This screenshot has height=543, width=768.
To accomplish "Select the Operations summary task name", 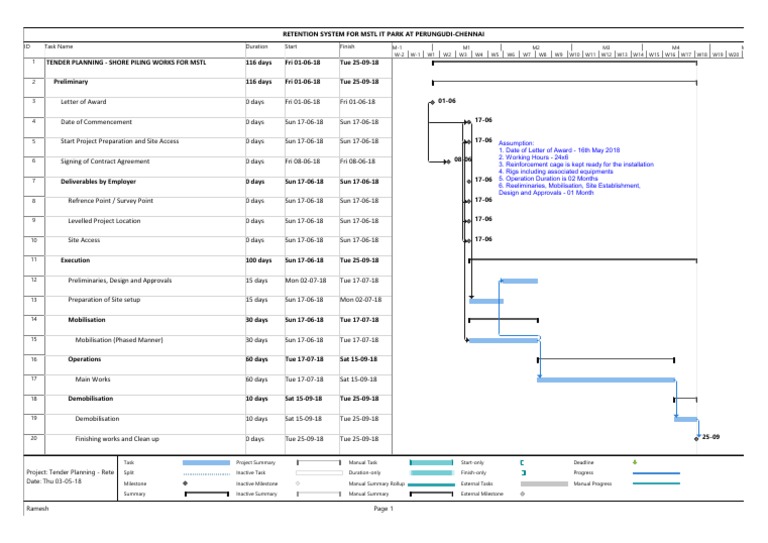I will pos(84,359).
